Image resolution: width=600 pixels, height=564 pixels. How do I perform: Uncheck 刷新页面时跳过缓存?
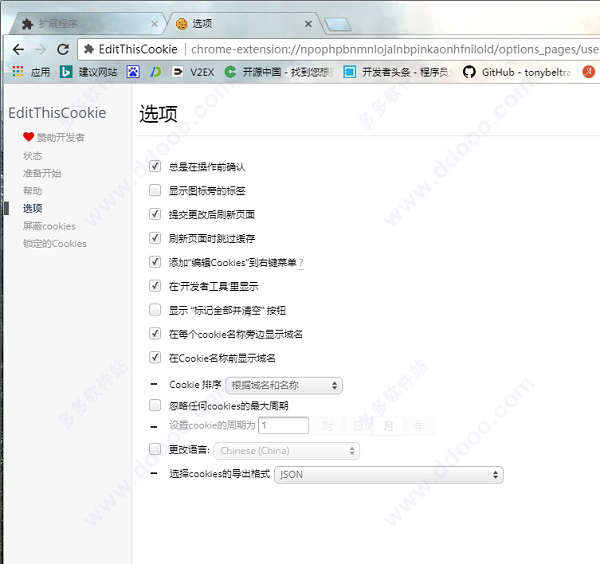tap(155, 238)
